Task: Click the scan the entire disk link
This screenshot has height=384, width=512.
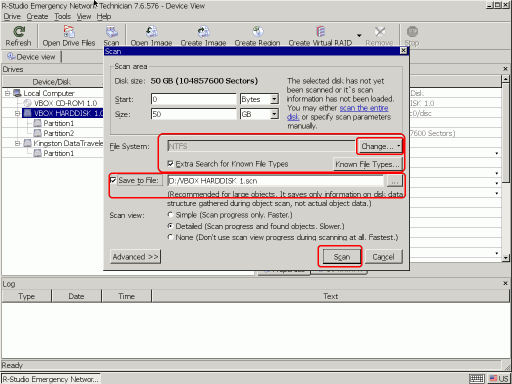Action: click(337, 112)
